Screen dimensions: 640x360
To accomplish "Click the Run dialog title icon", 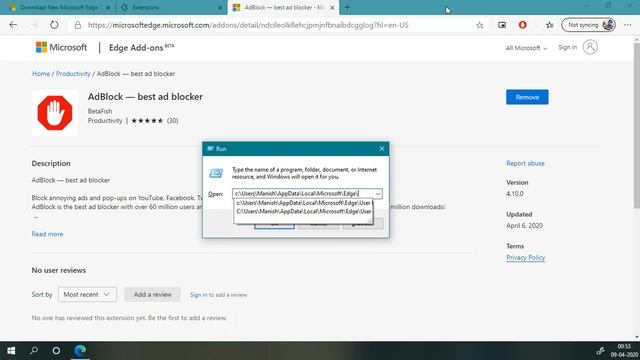I will click(210, 149).
